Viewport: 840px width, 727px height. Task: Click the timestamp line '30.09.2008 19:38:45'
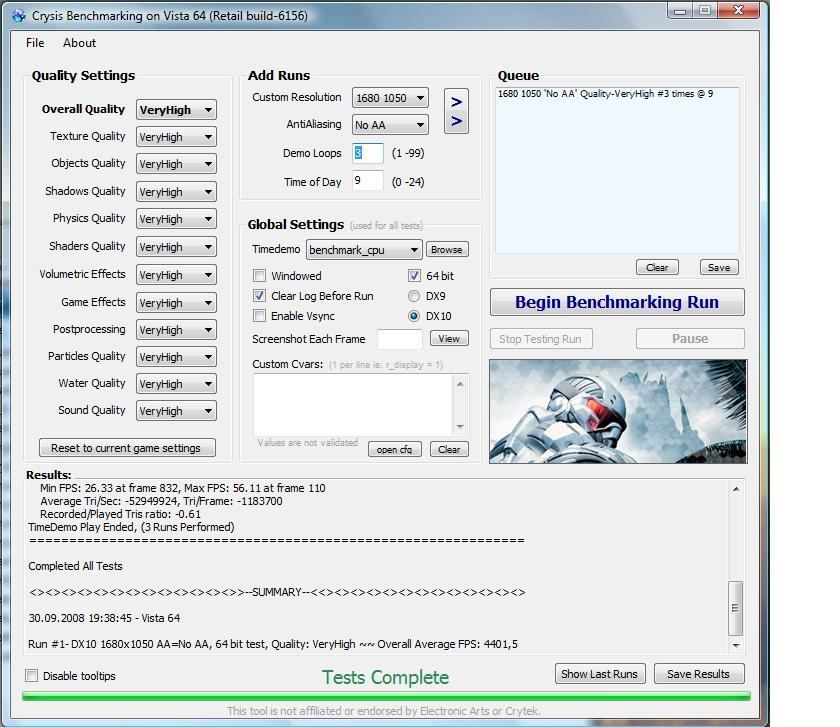click(104, 618)
